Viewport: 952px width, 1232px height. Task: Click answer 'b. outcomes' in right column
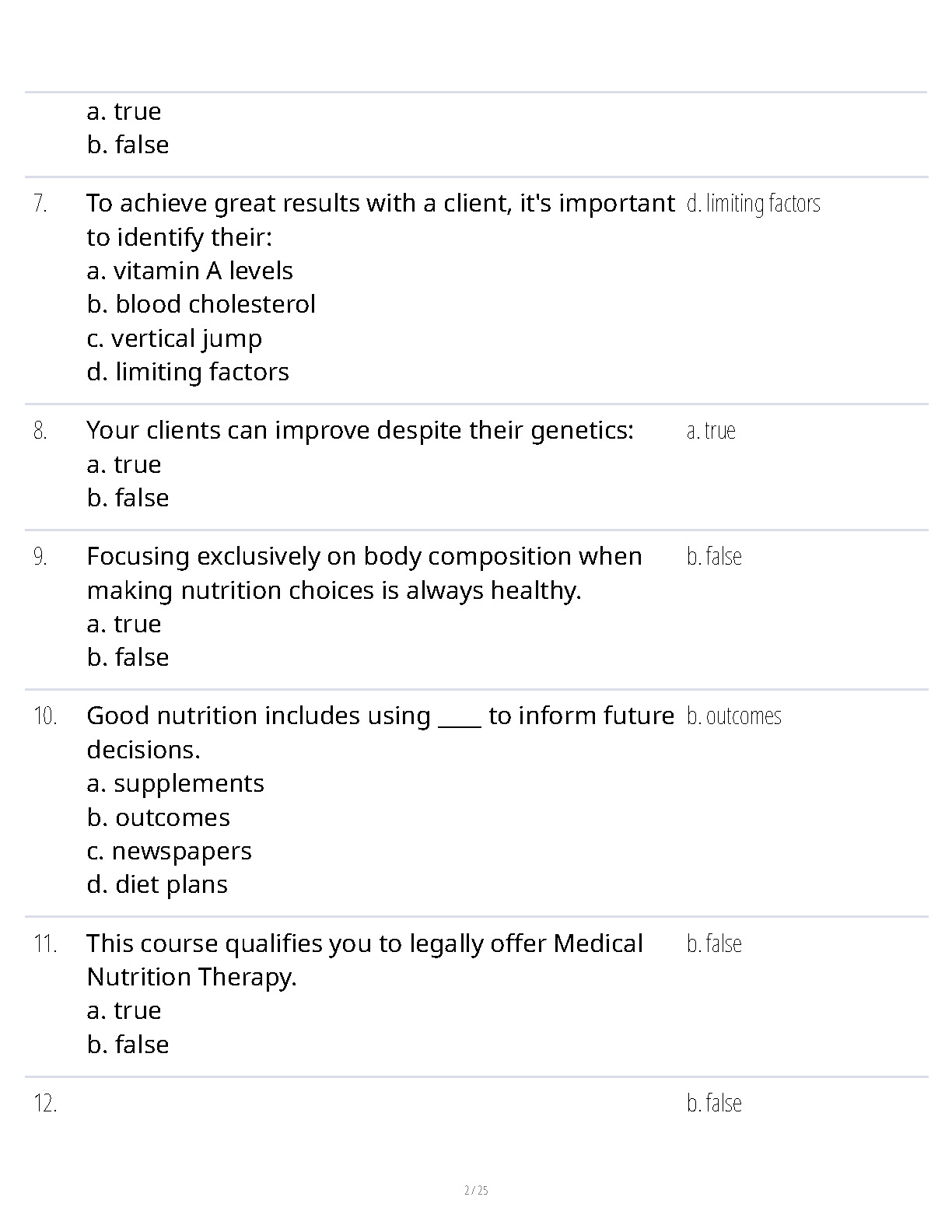734,716
